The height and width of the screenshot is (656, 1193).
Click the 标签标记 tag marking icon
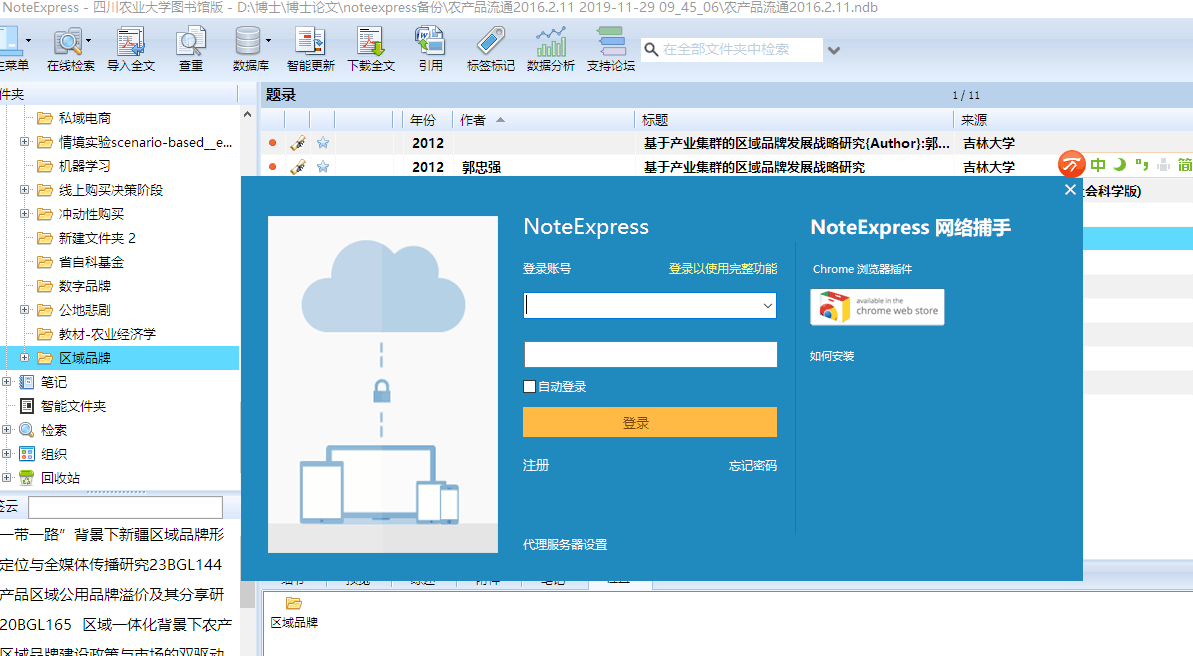(491, 49)
